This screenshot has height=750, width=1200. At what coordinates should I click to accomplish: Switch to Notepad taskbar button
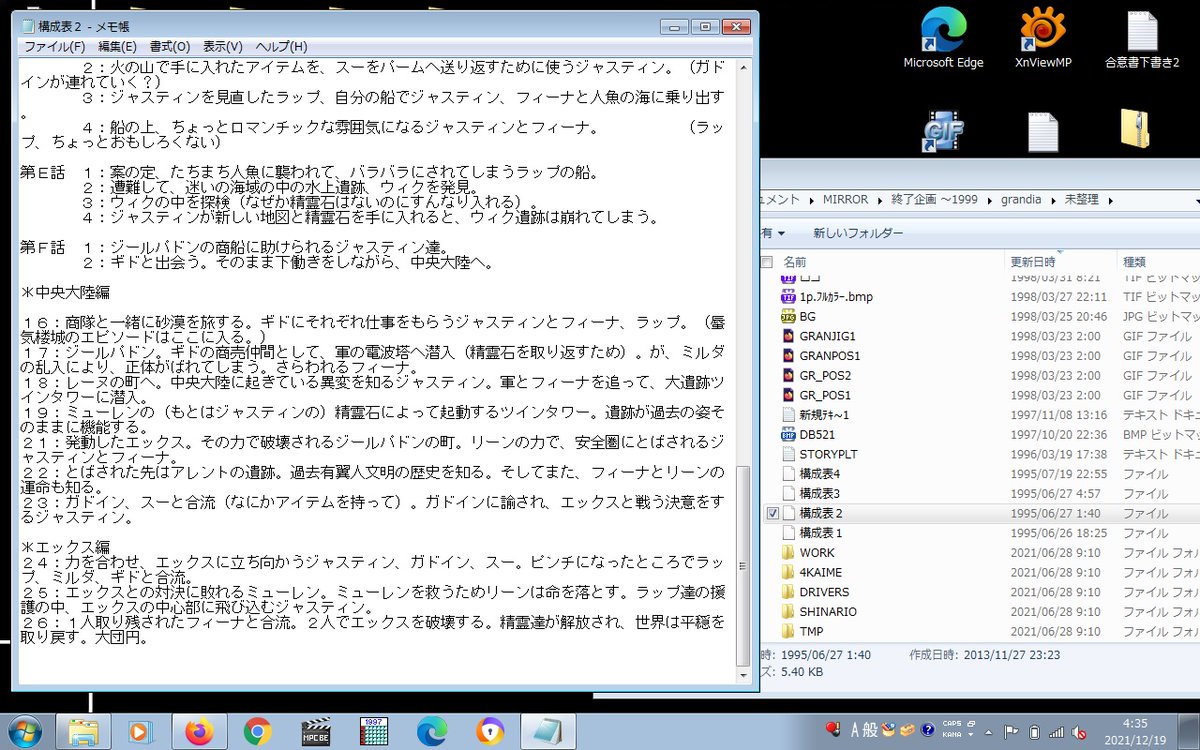(549, 732)
